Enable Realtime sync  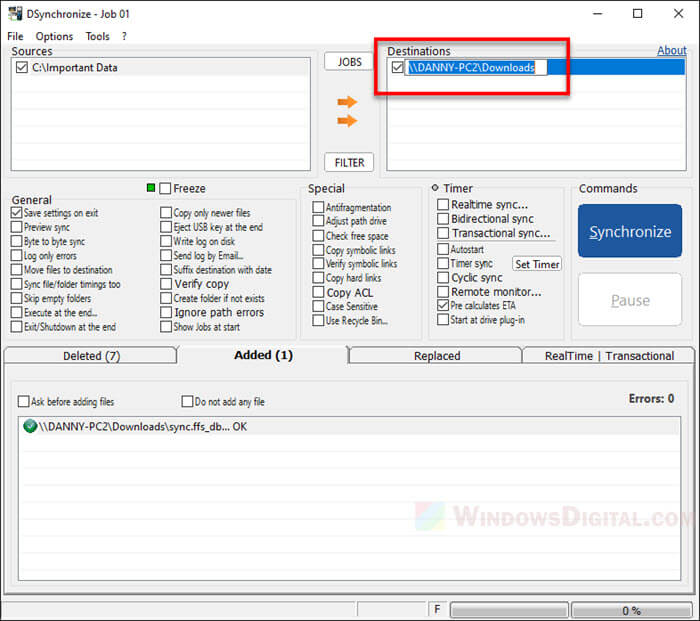point(443,204)
